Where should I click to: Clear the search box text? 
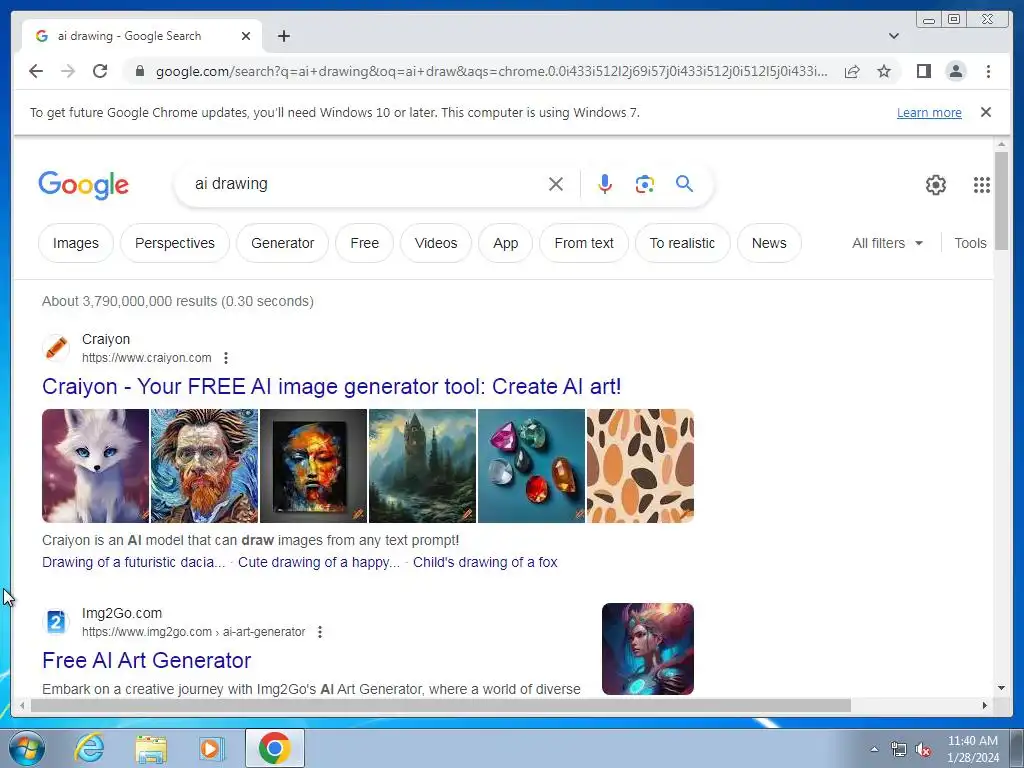tap(556, 184)
